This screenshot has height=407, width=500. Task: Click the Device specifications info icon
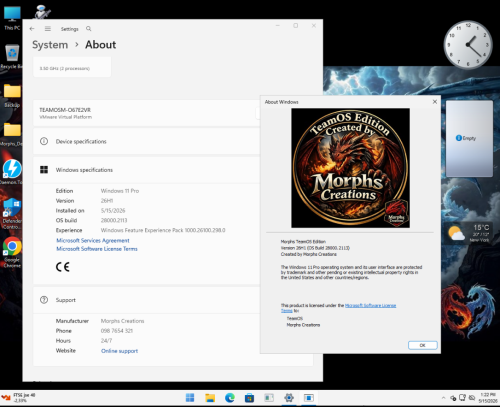pos(44,141)
